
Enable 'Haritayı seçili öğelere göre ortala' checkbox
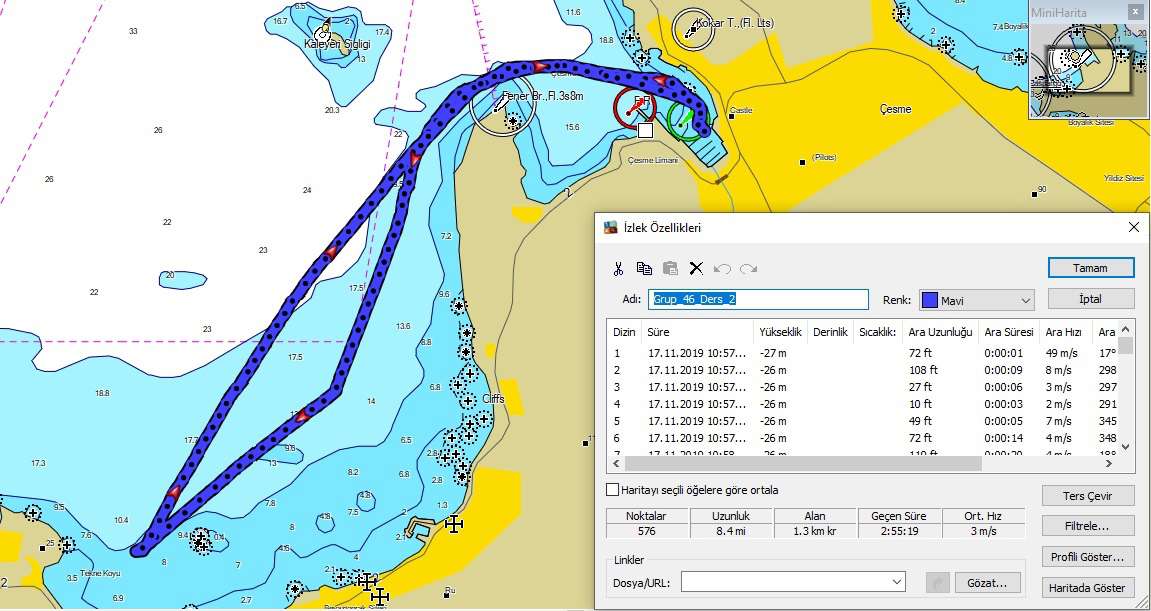click(x=613, y=490)
